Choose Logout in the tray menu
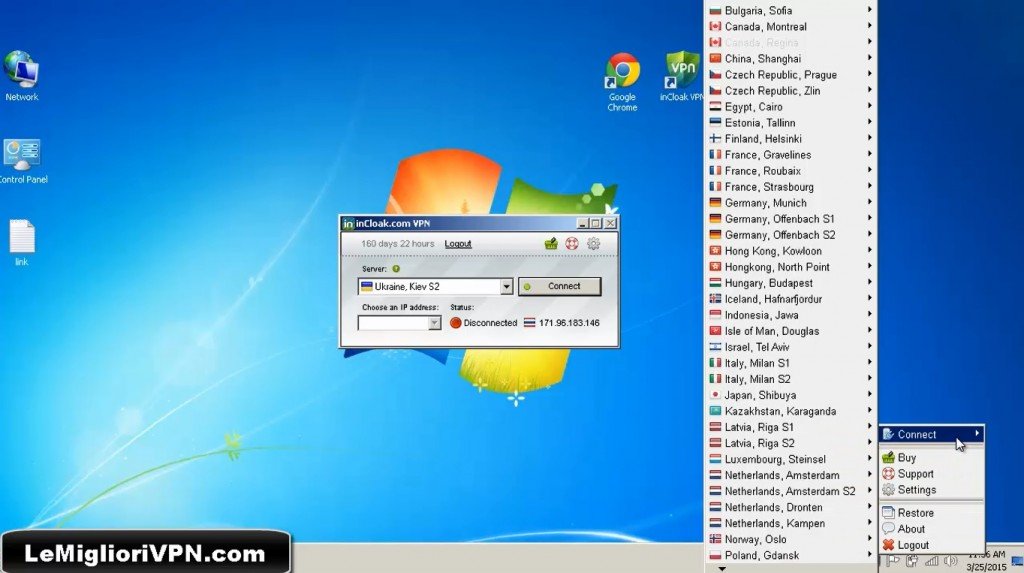 point(931,545)
